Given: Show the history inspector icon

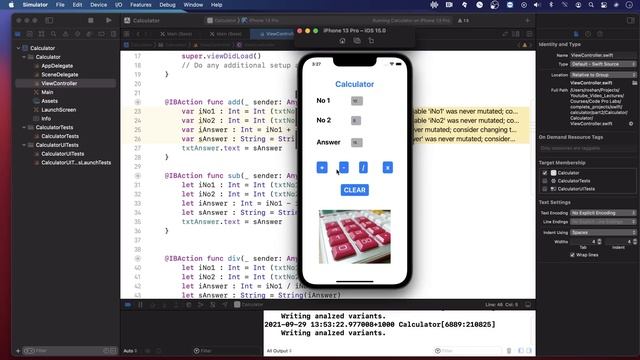Looking at the screenshot, I should click(x=588, y=34).
